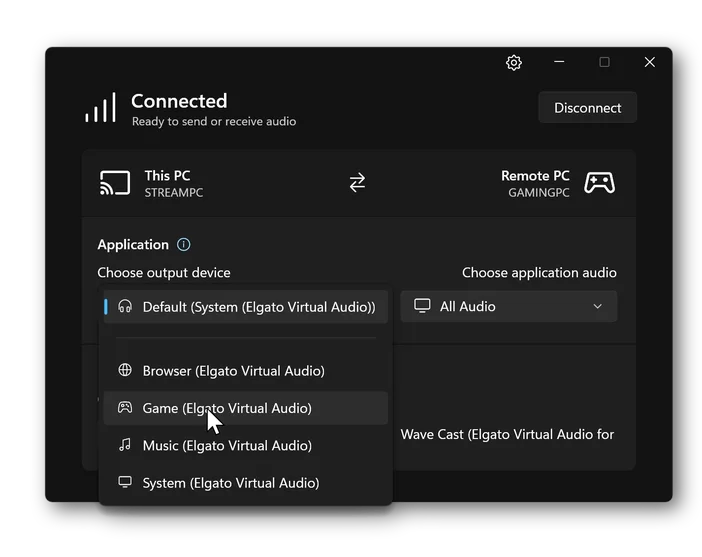Click the Choose output device label
Viewport: 702px width, 557px height.
click(164, 273)
